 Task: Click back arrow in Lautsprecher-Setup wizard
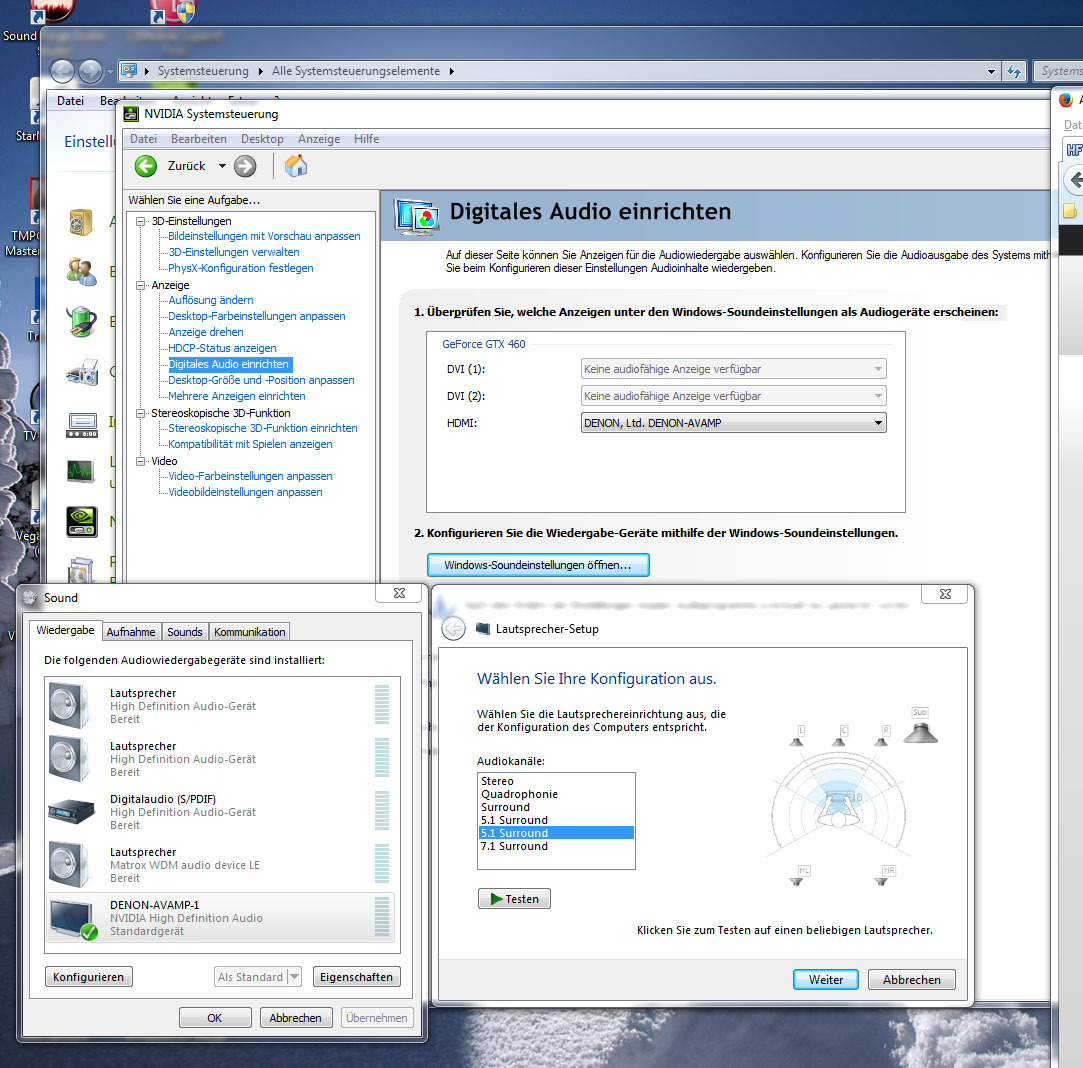click(453, 629)
